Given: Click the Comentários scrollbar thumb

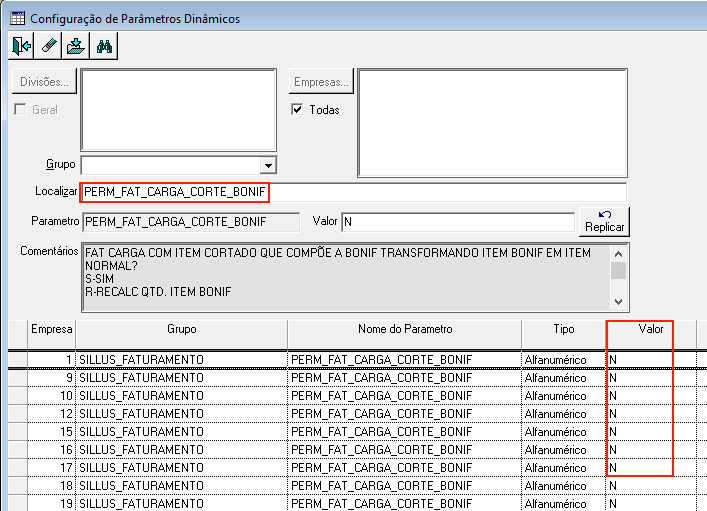Looking at the screenshot, I should click(619, 271).
